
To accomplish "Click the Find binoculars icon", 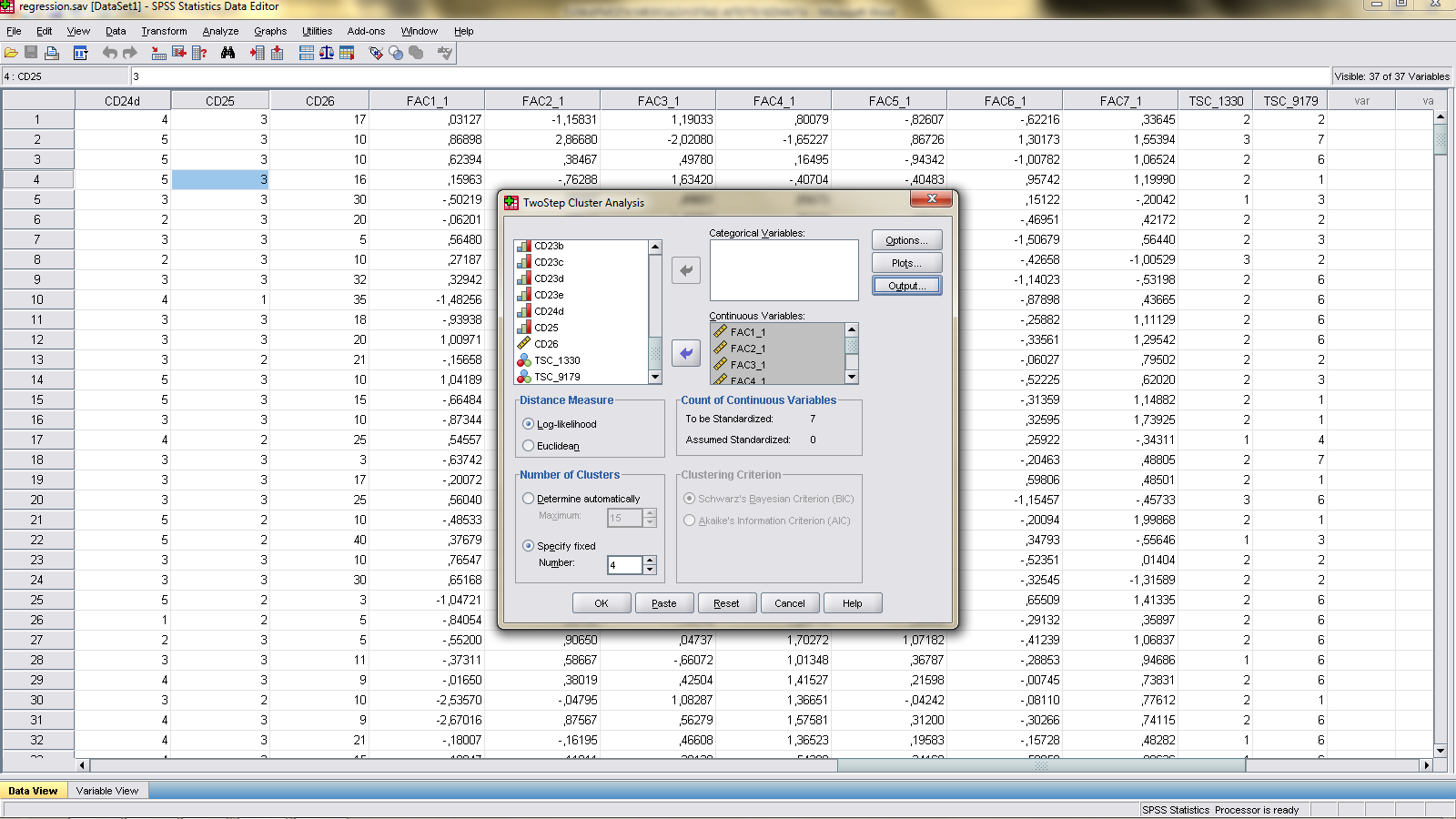I will pyautogui.click(x=228, y=53).
